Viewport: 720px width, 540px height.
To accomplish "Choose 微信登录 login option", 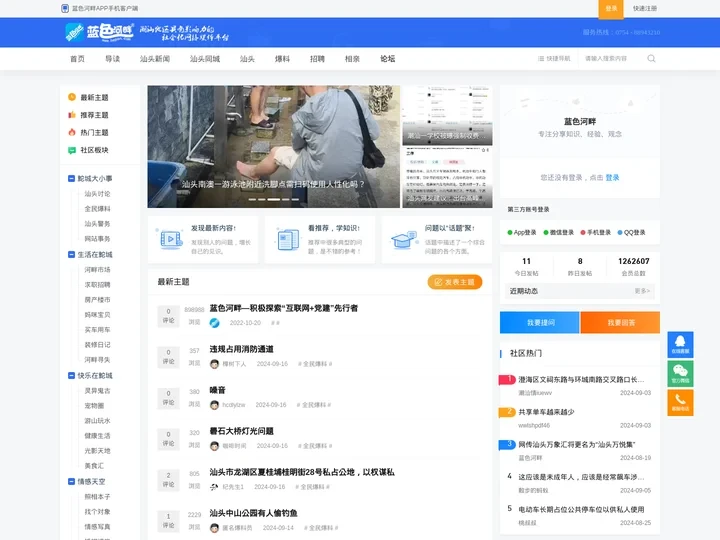I will pos(558,232).
